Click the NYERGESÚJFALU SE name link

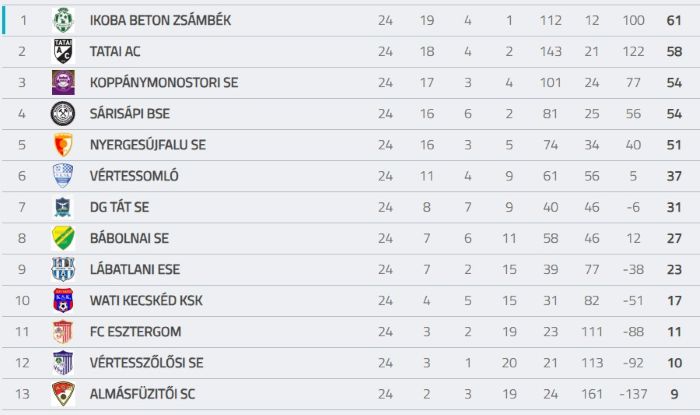[x=148, y=145]
